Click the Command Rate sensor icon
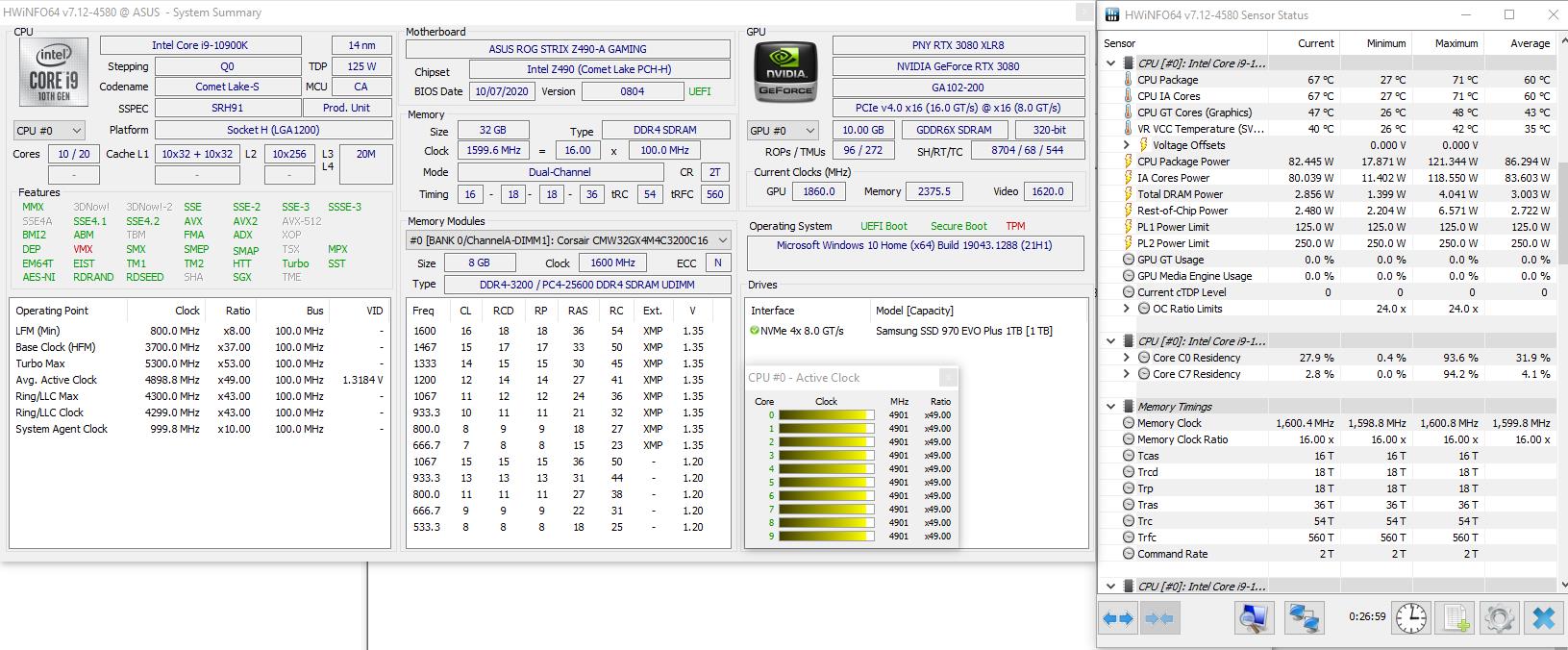The width and height of the screenshot is (1568, 650). pos(1129,554)
